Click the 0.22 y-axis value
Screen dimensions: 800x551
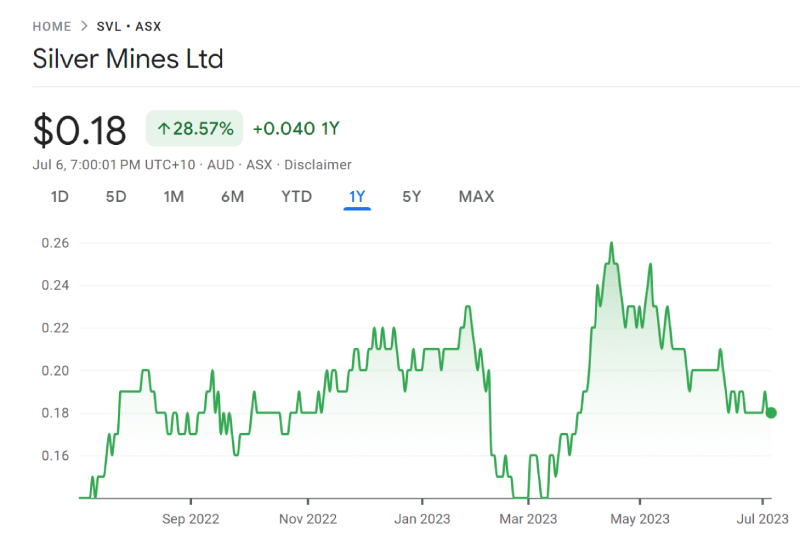(55, 328)
